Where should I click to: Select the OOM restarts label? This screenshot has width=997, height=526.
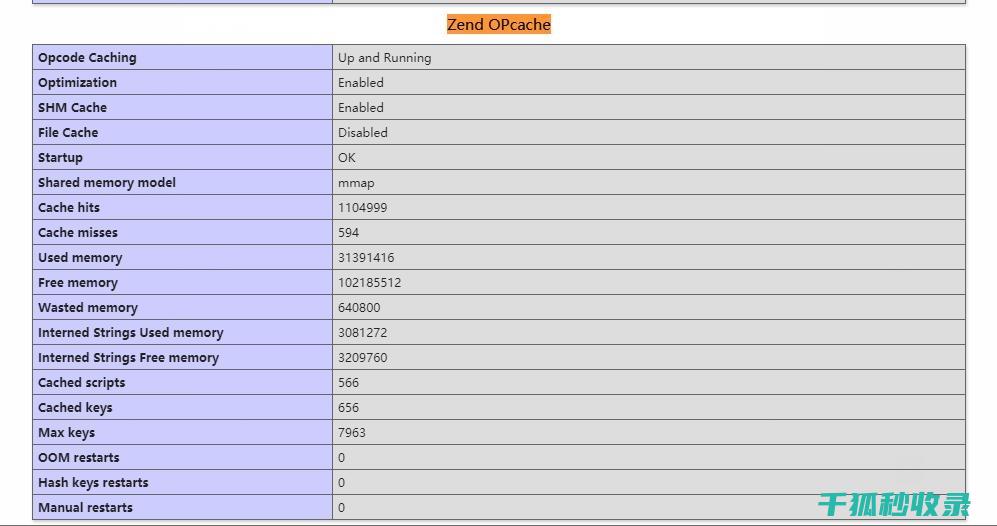click(x=79, y=457)
